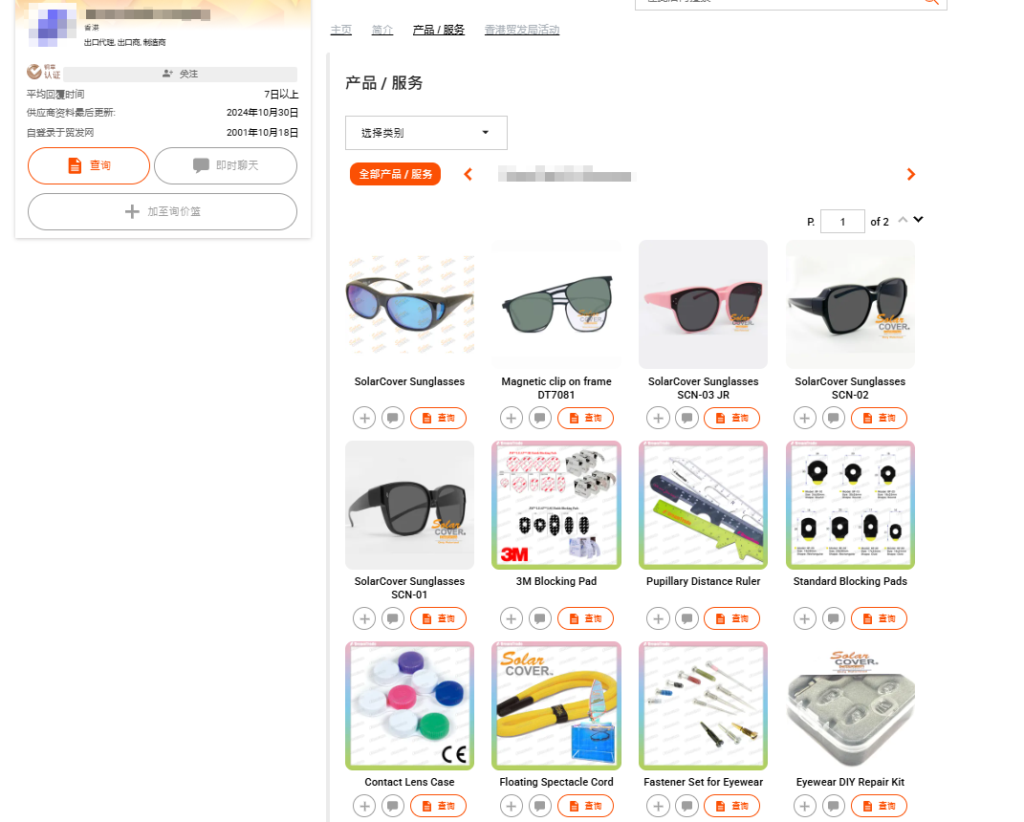Click plus icon under Pupillary Distance Ruler
Screen dimensions: 1024x822
coord(658,619)
